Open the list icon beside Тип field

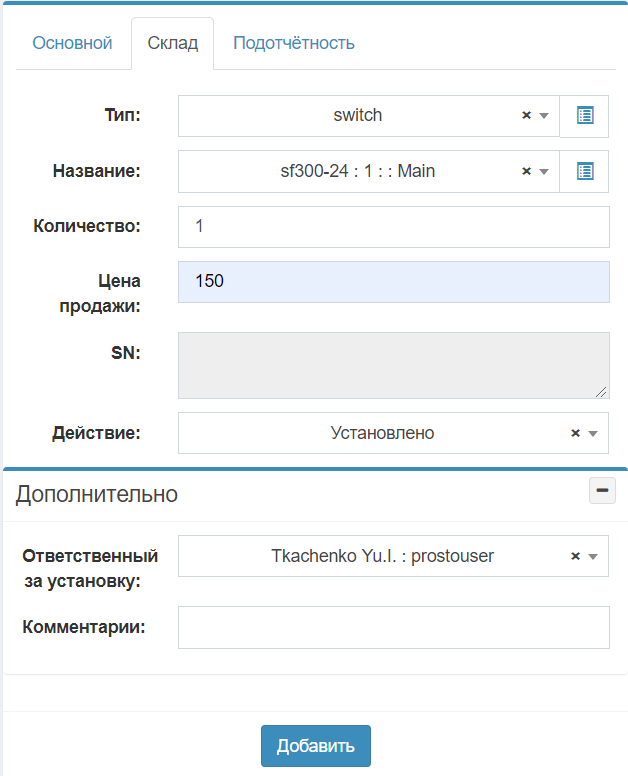pyautogui.click(x=585, y=115)
